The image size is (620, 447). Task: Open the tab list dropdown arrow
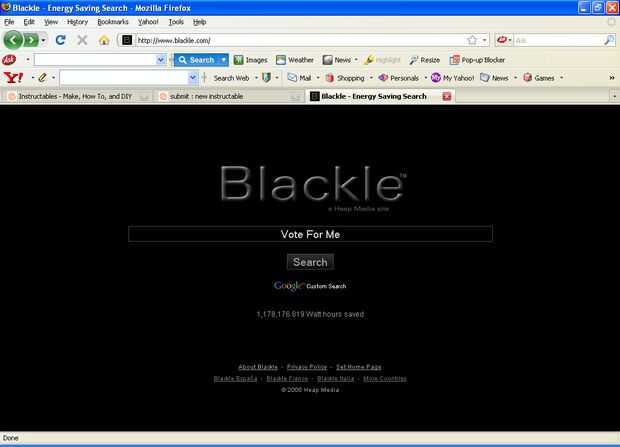614,96
